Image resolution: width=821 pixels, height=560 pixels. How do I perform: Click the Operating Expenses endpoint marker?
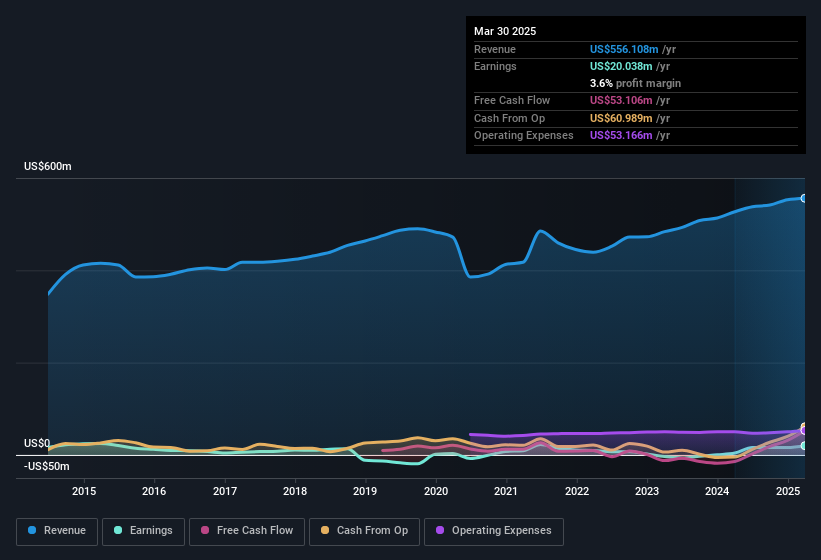tap(804, 431)
